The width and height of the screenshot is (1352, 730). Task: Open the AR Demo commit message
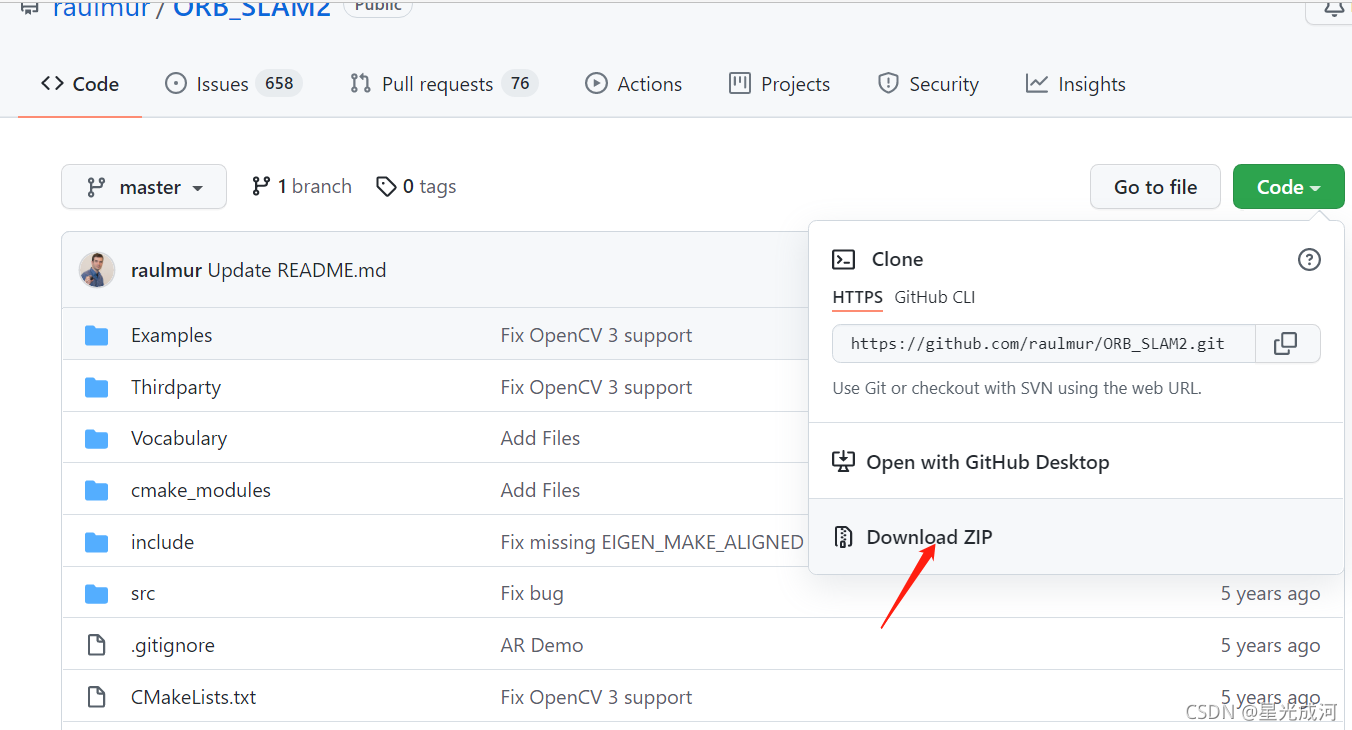click(x=542, y=645)
